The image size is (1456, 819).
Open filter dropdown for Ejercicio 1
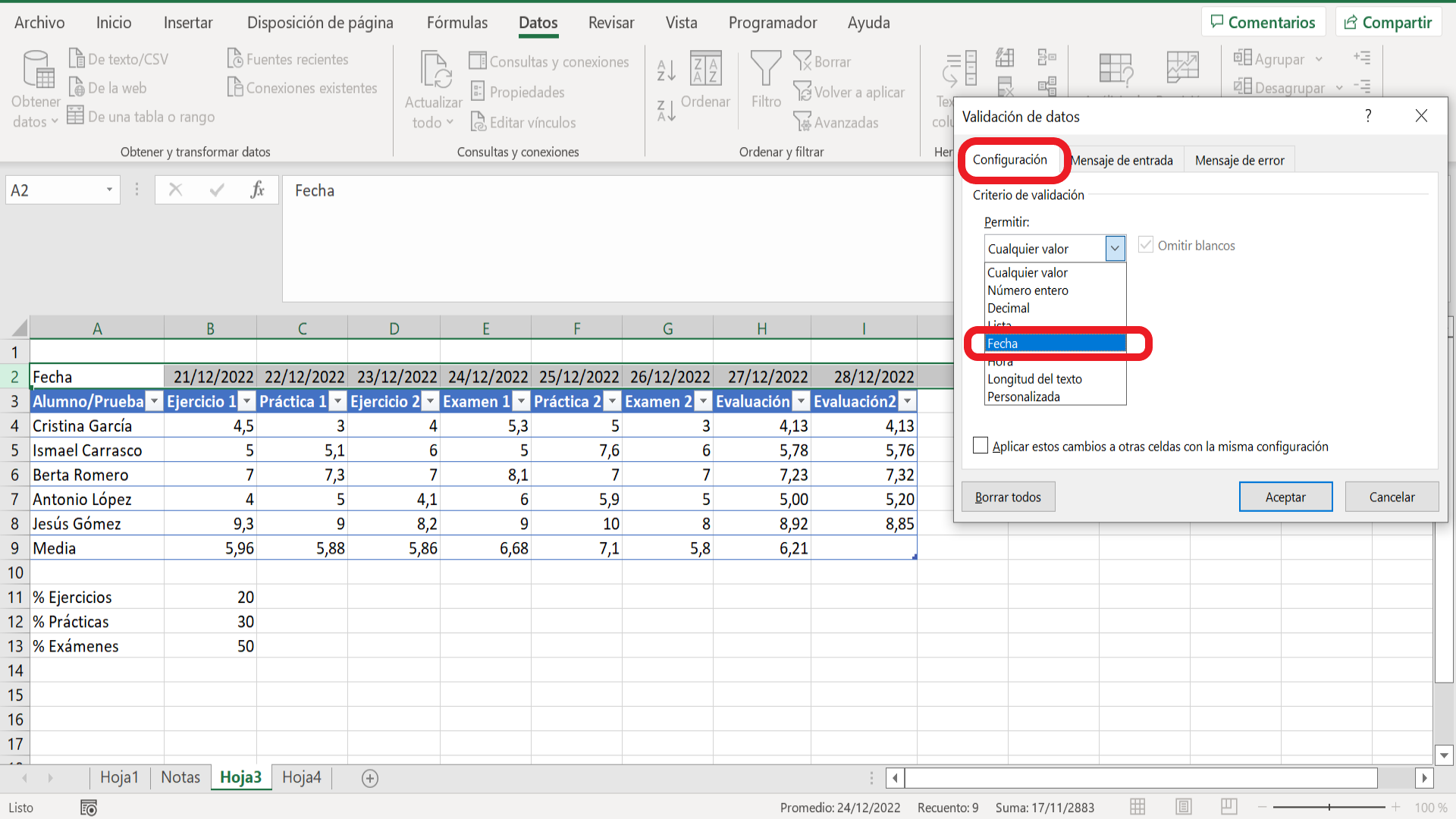246,402
